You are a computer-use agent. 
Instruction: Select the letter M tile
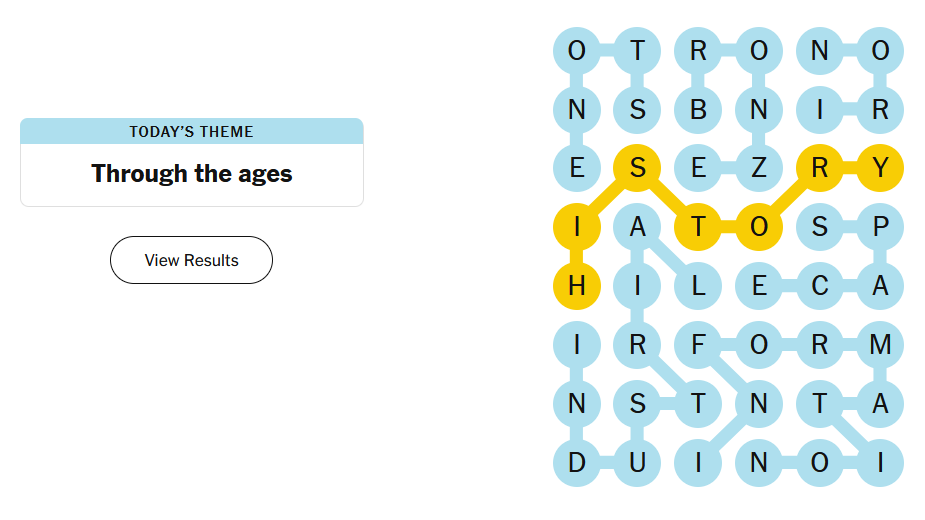coord(880,345)
